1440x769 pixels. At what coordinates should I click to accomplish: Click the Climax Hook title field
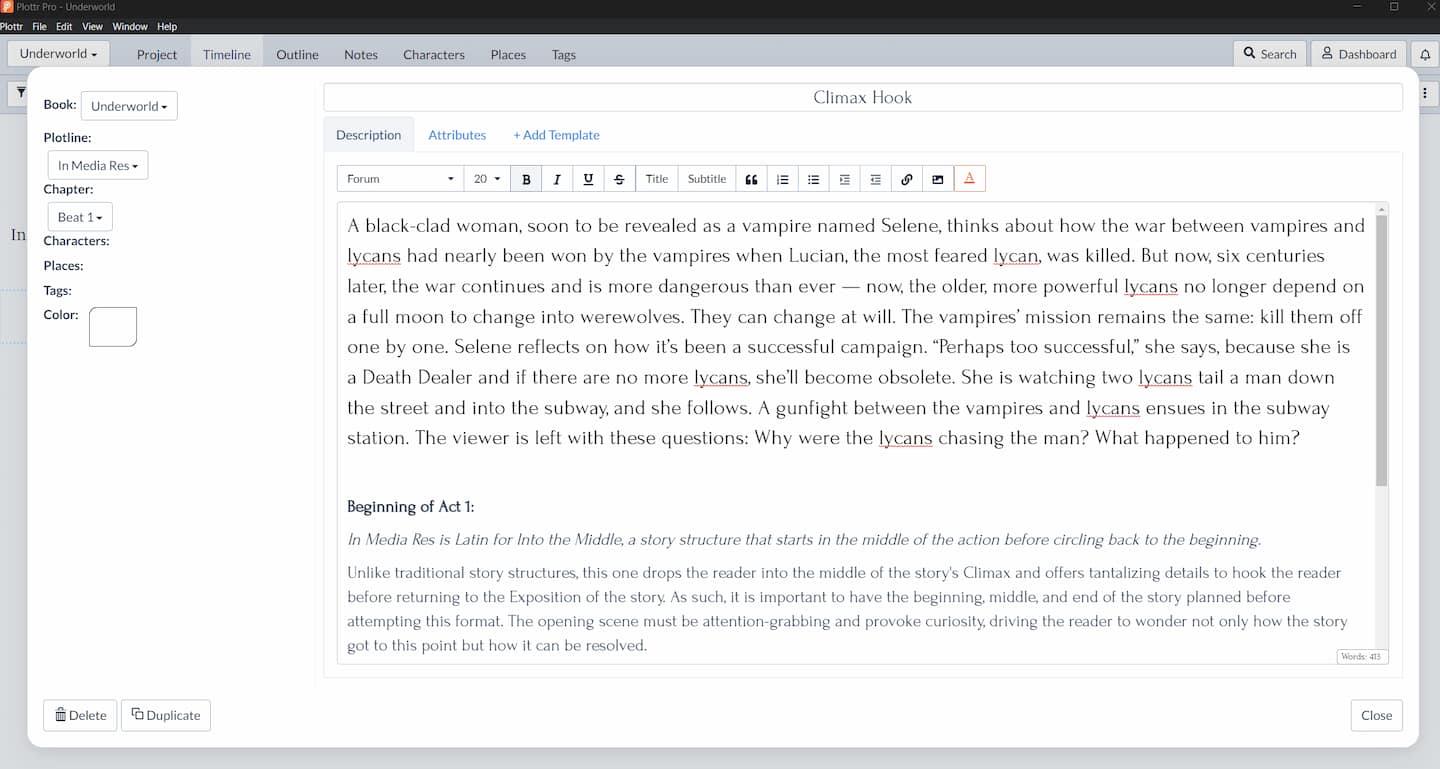pyautogui.click(x=862, y=97)
